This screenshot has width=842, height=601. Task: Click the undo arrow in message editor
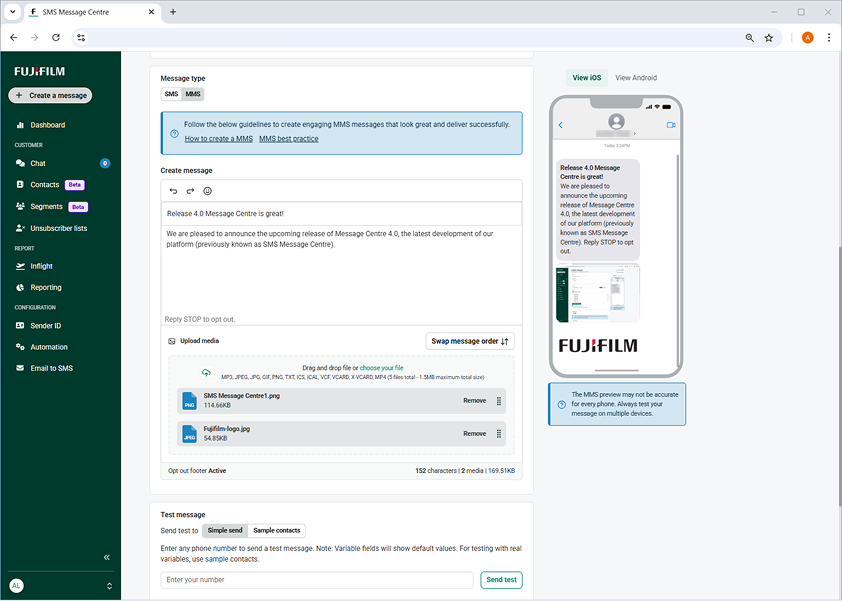point(173,191)
